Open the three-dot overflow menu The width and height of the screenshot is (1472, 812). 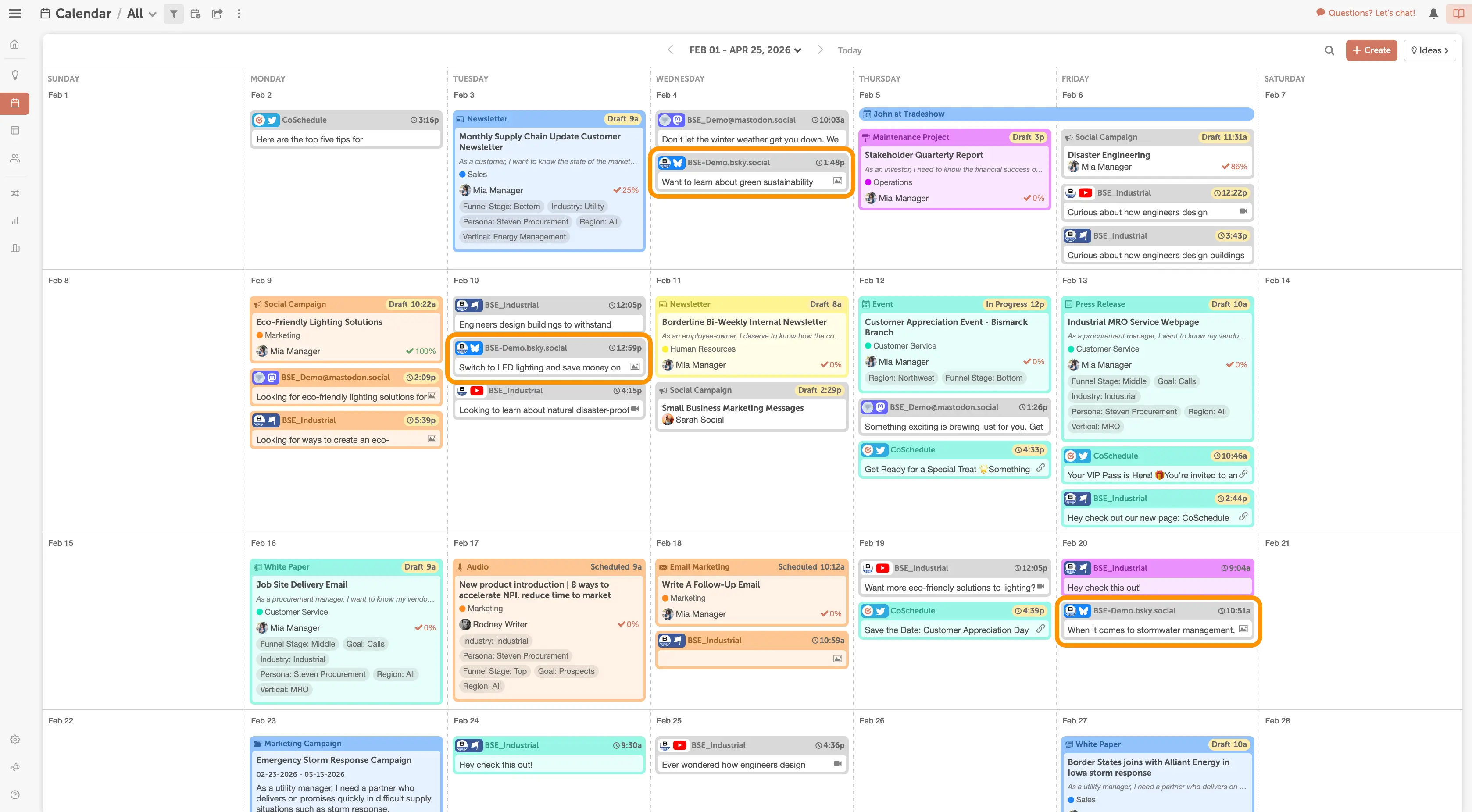coord(239,13)
